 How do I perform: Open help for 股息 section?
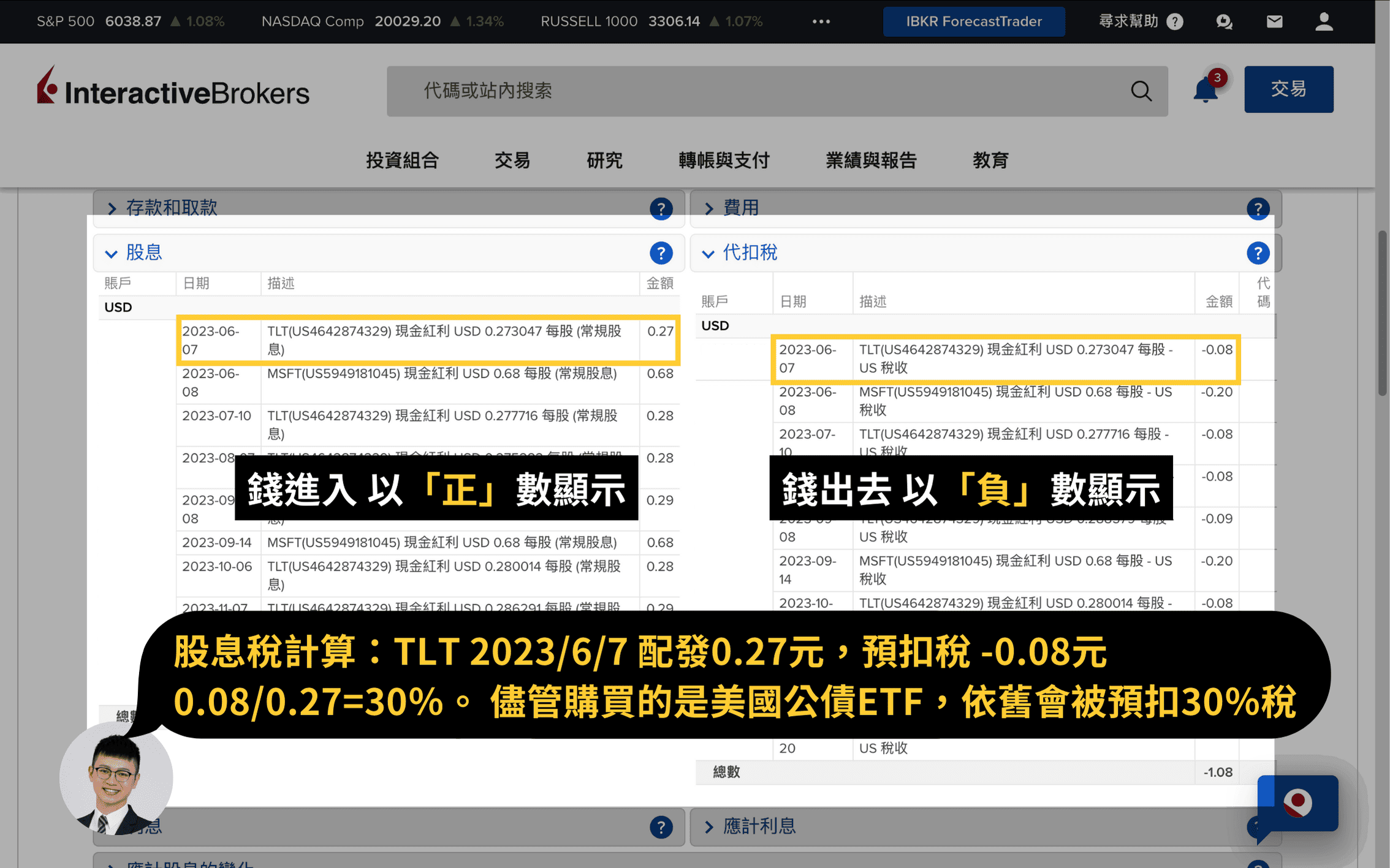[x=661, y=253]
